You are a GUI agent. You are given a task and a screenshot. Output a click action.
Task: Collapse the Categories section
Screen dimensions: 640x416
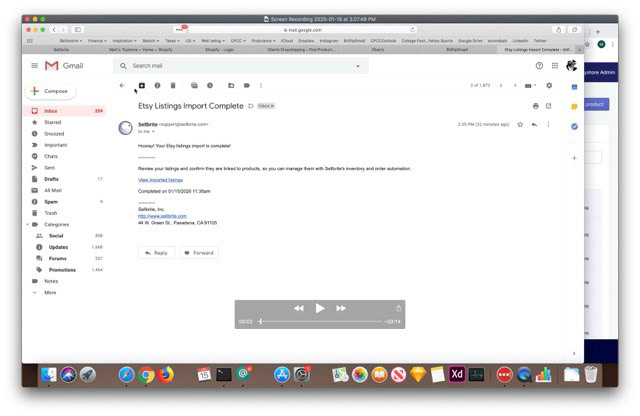pyautogui.click(x=27, y=225)
